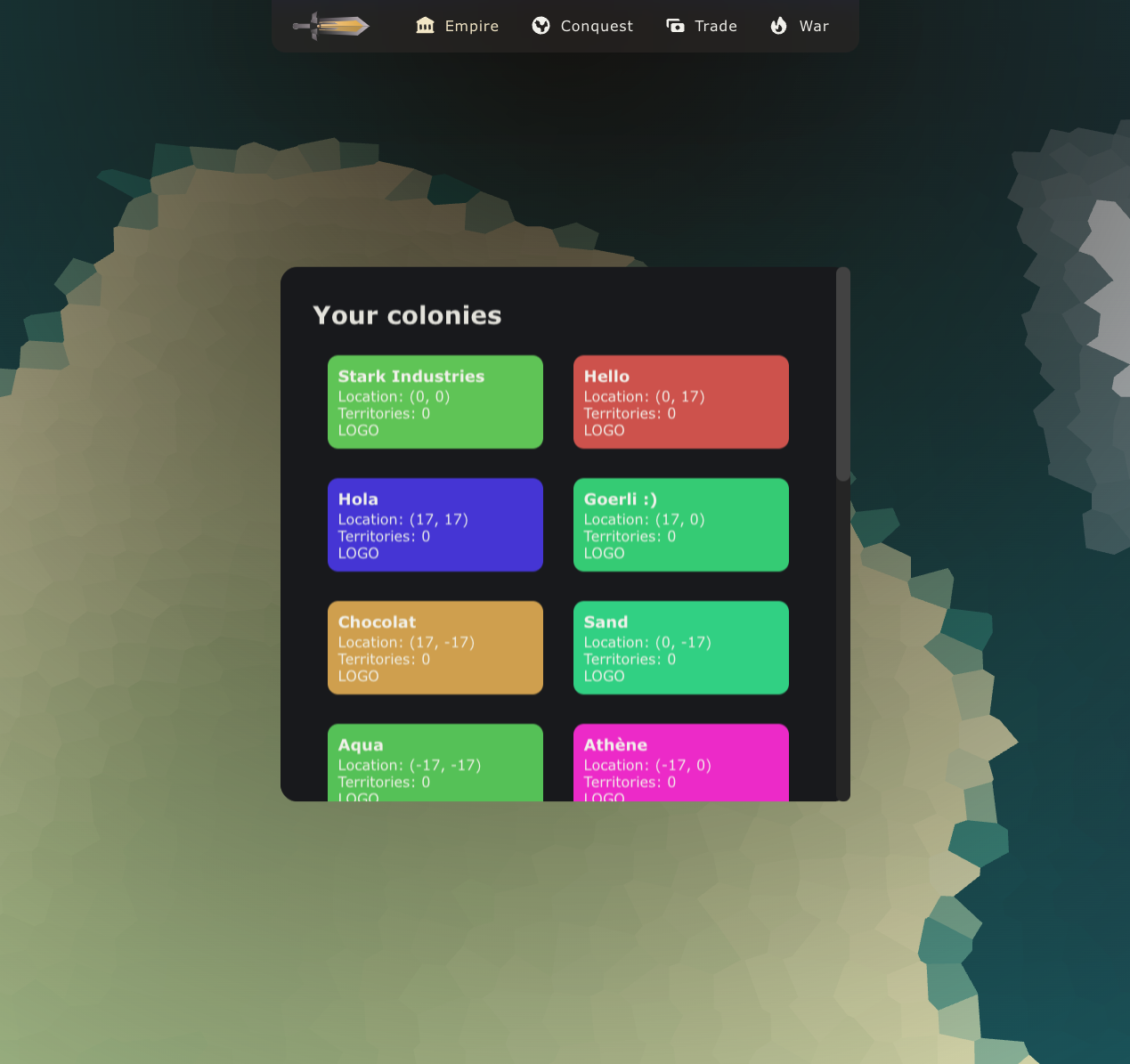
Task: Select the orange Chocolat colony card
Action: (435, 648)
